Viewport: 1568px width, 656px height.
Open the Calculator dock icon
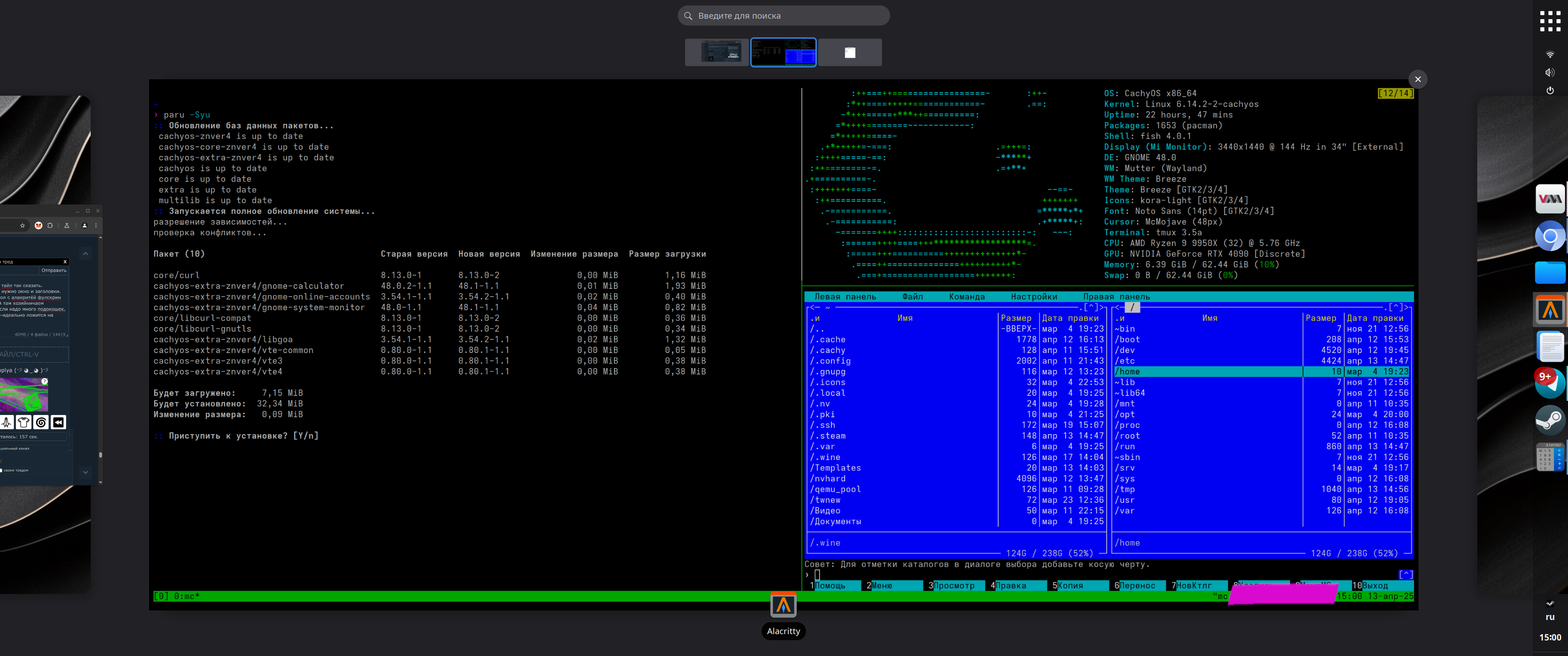[x=1550, y=456]
